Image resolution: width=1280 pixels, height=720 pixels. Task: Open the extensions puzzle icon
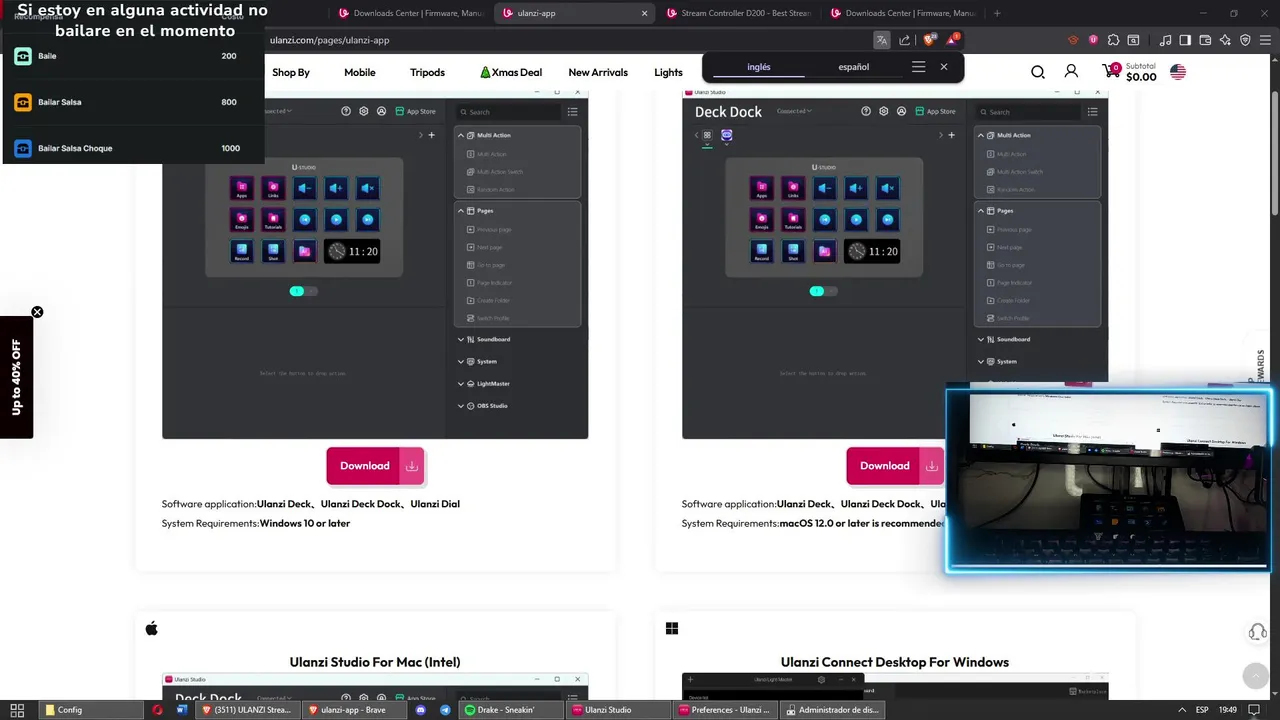tap(1112, 40)
